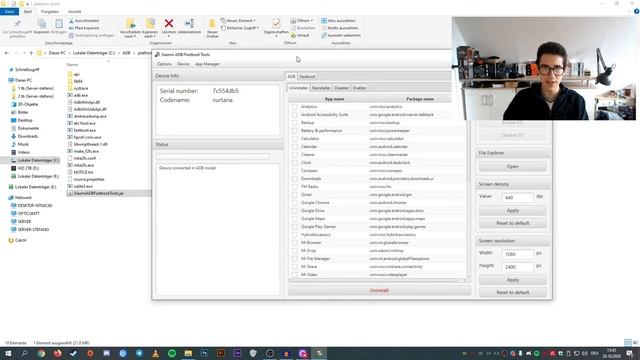Click the Explorer up-arrow navigation icon
The height and width of the screenshot is (360, 640).
pos(31,53)
